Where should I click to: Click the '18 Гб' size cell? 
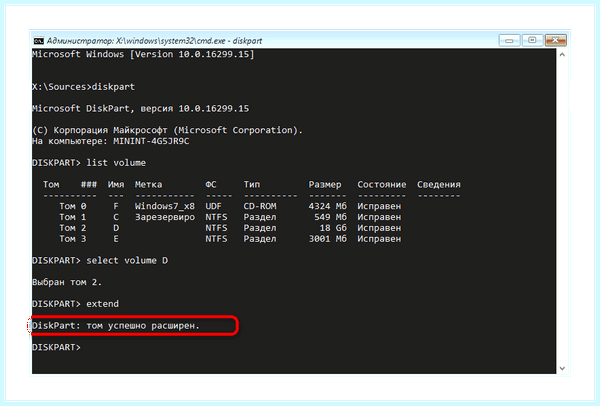[x=333, y=228]
